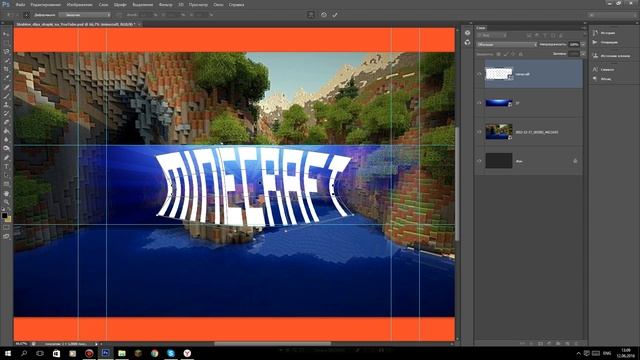640x360 pixels.
Task: Select the Pen tool
Action: point(6,158)
